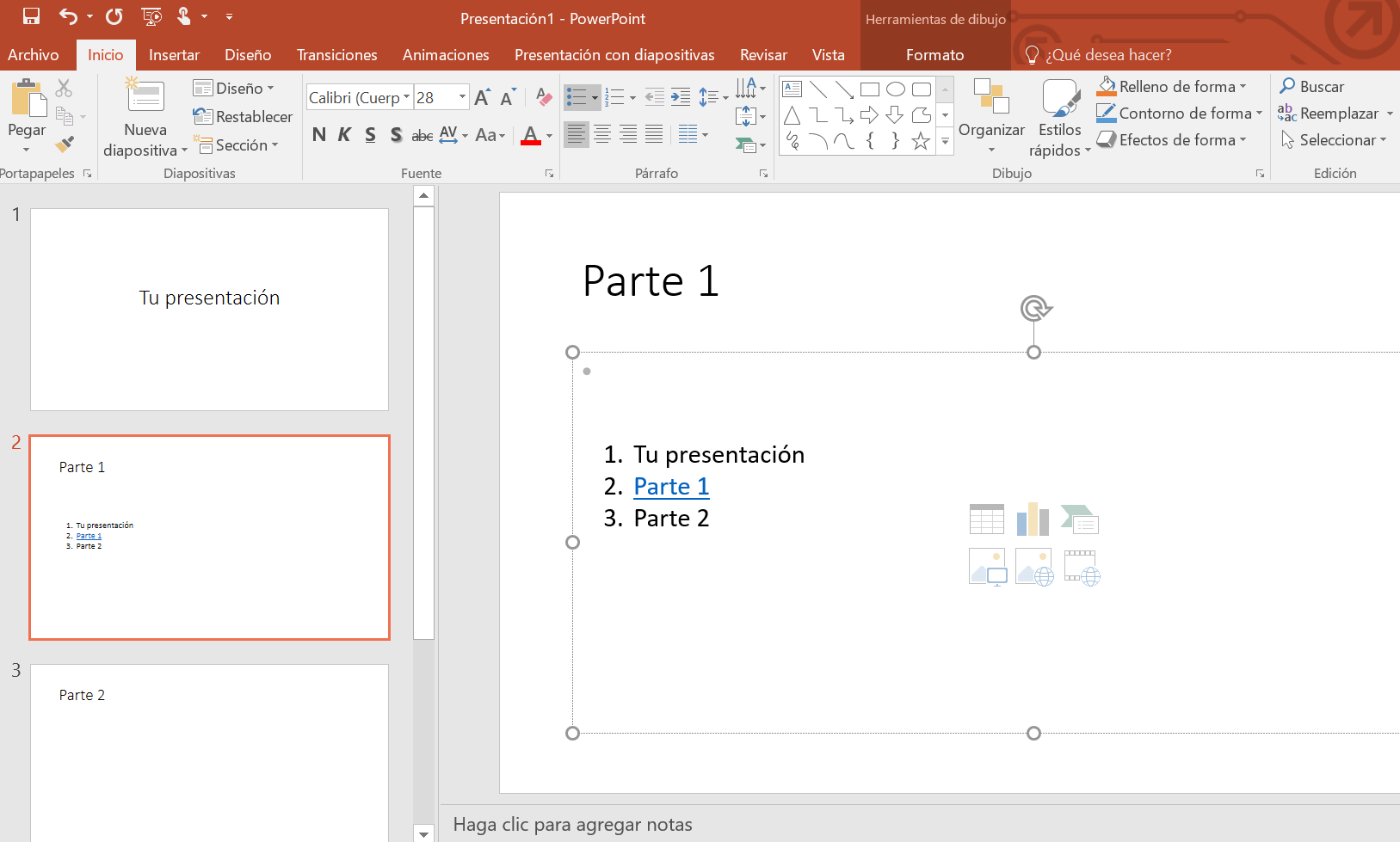Click slide panel scrollbar down arrow
The image size is (1400, 842).
(x=423, y=833)
